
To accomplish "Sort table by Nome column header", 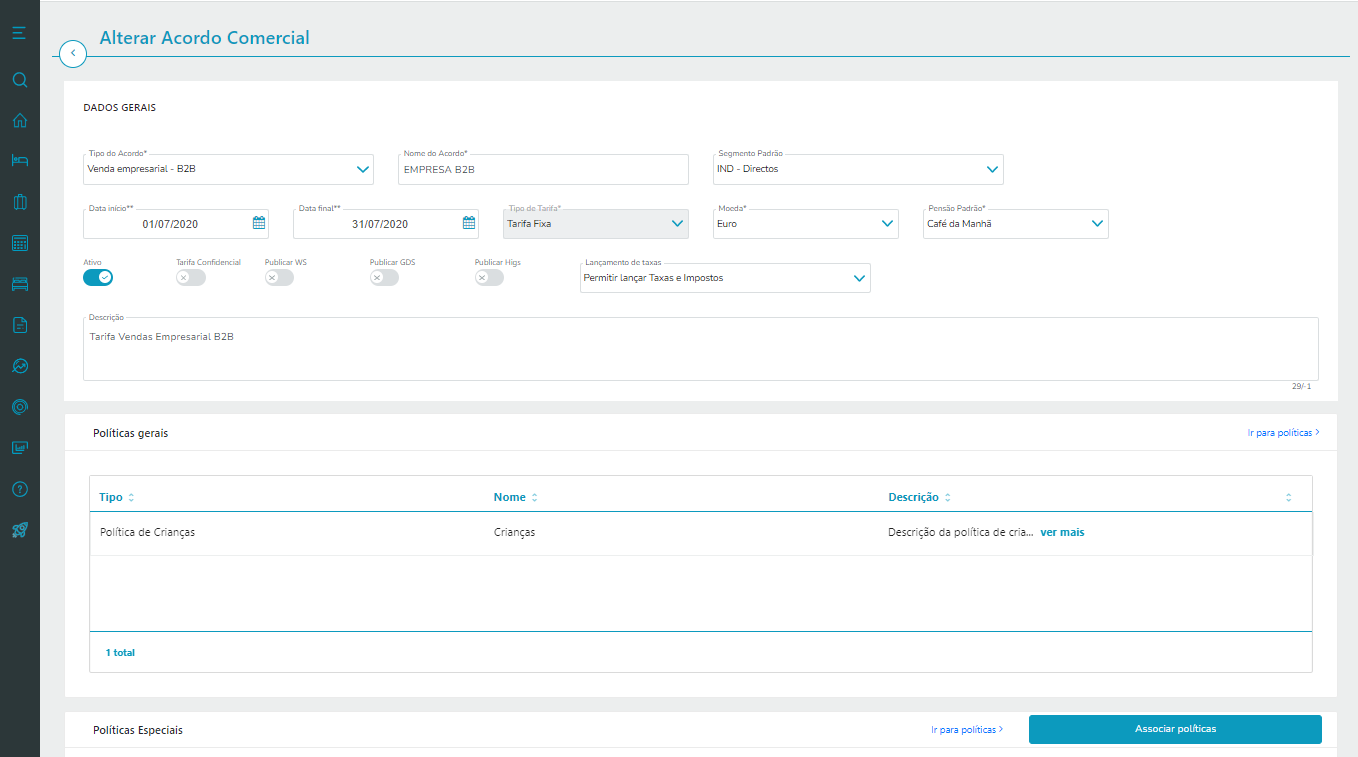I will (509, 497).
